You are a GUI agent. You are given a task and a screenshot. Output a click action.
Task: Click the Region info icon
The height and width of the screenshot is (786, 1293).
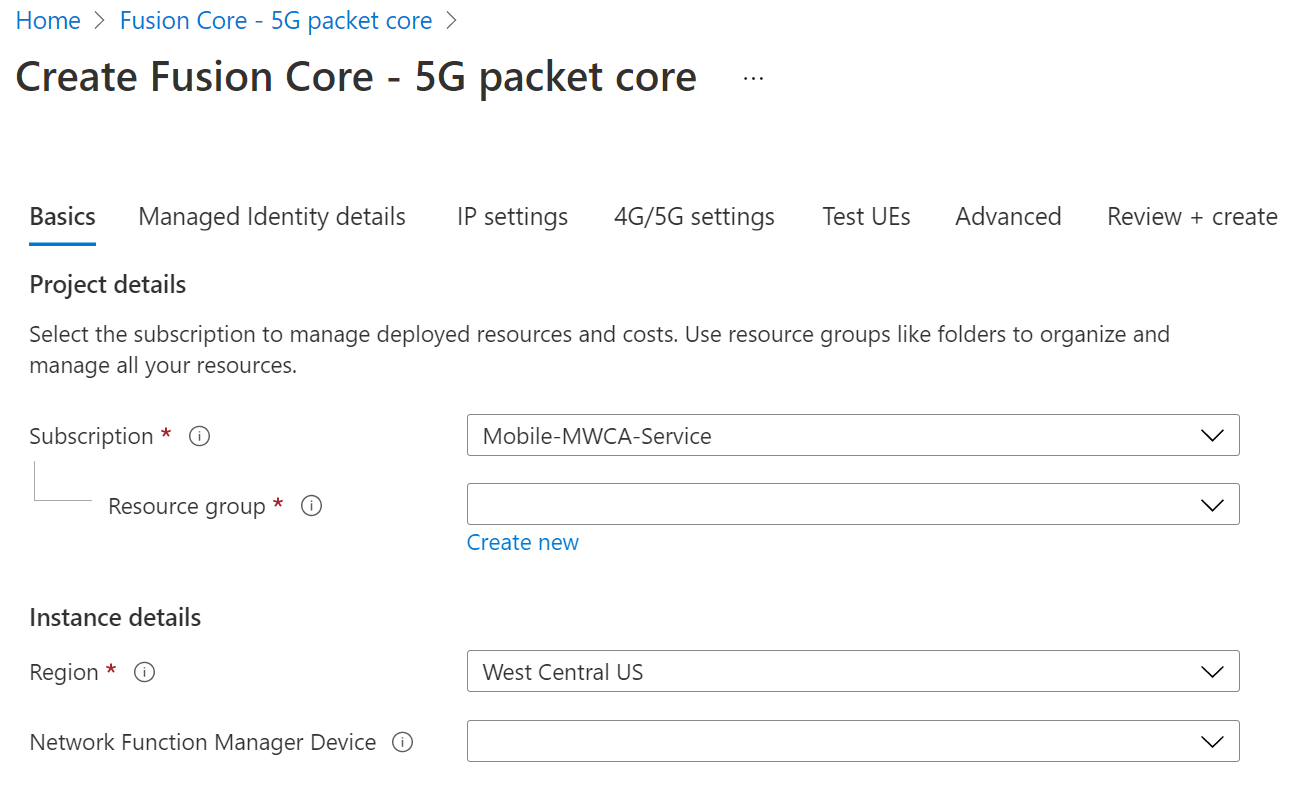tap(144, 672)
